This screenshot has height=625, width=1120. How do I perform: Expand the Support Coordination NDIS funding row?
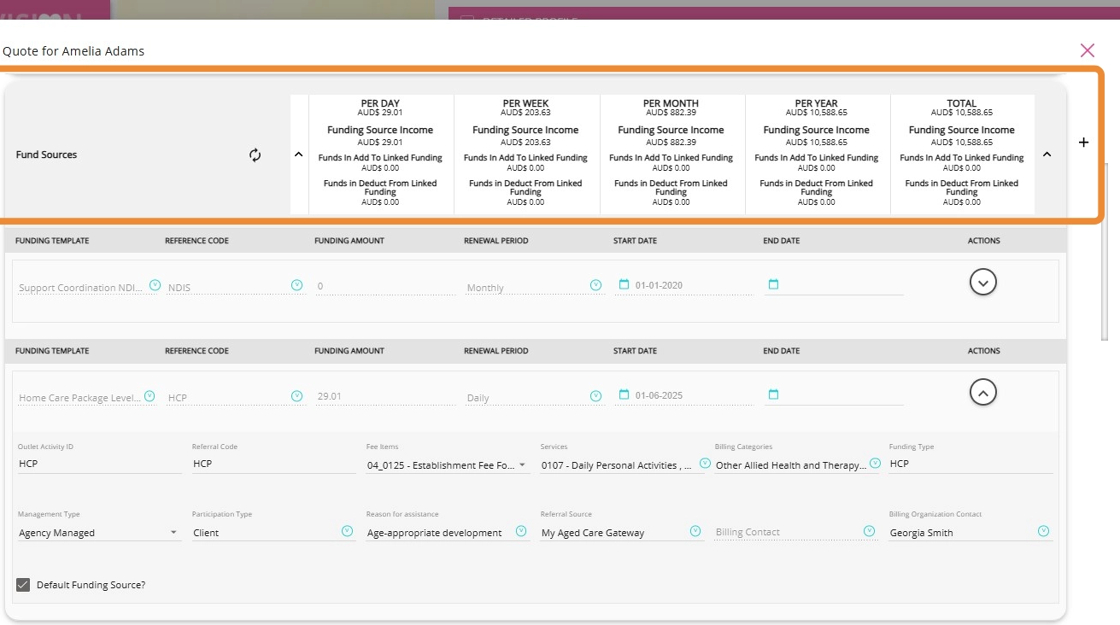tap(983, 282)
